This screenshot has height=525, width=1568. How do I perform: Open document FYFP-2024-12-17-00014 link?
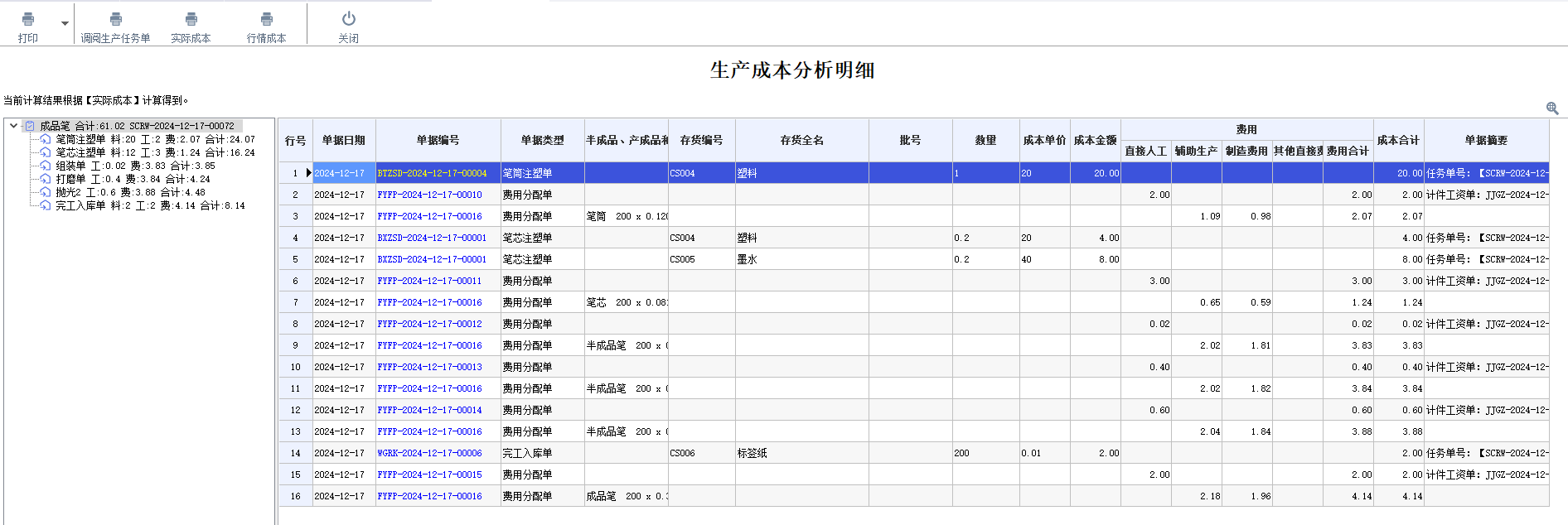[x=429, y=410]
